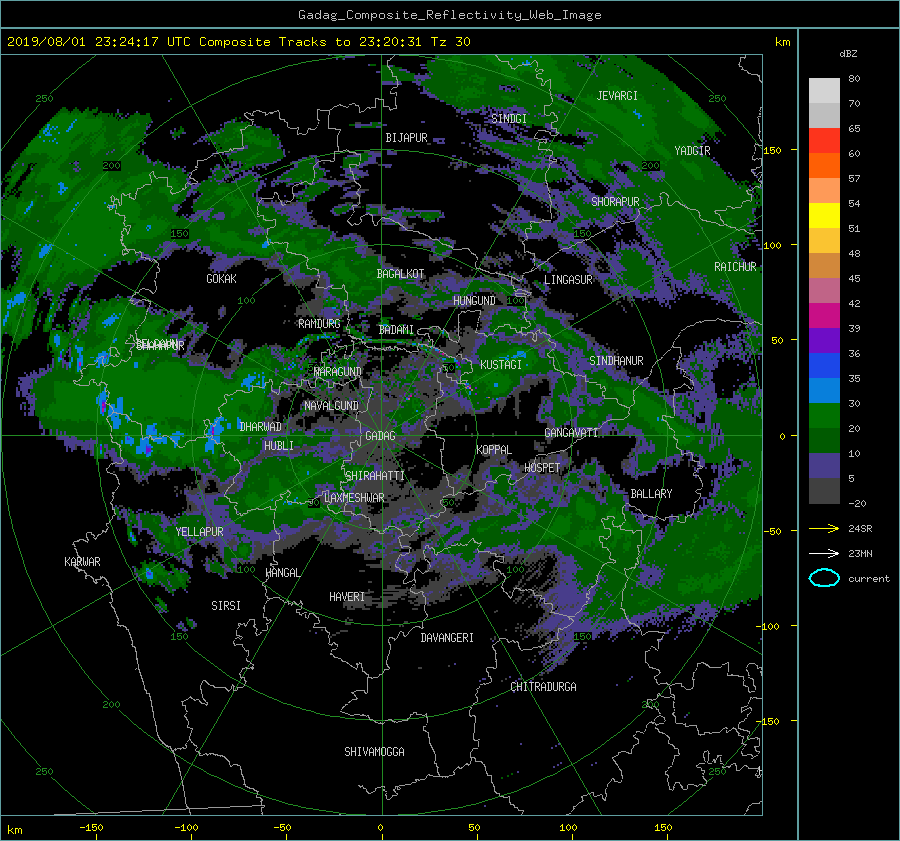Viewport: 900px width, 841px height.
Task: Click the JEVARGI city label
Action: [x=617, y=96]
